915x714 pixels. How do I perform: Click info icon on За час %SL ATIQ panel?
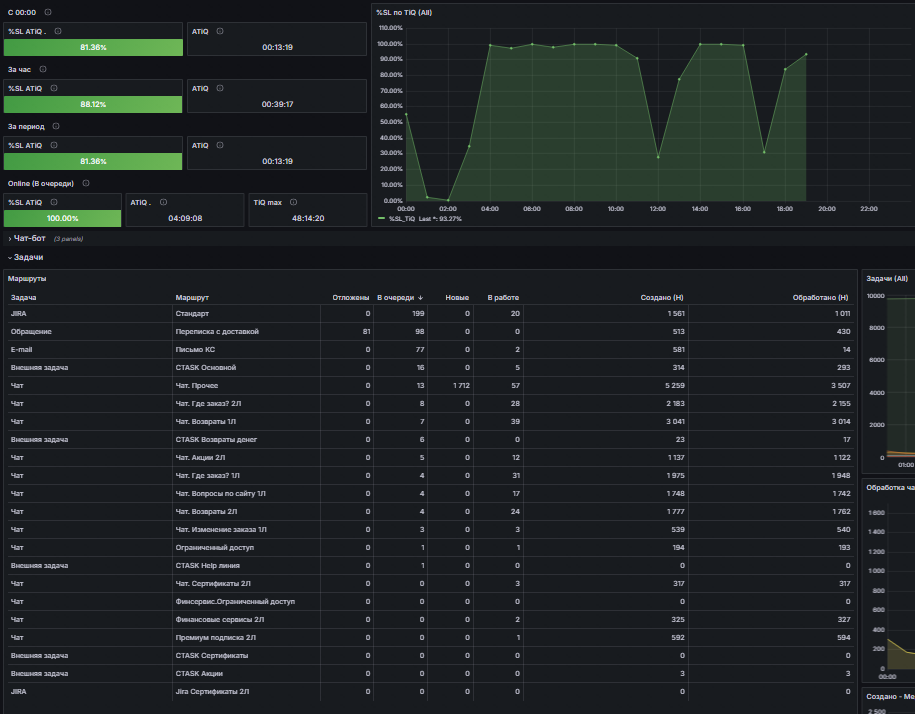(54, 88)
